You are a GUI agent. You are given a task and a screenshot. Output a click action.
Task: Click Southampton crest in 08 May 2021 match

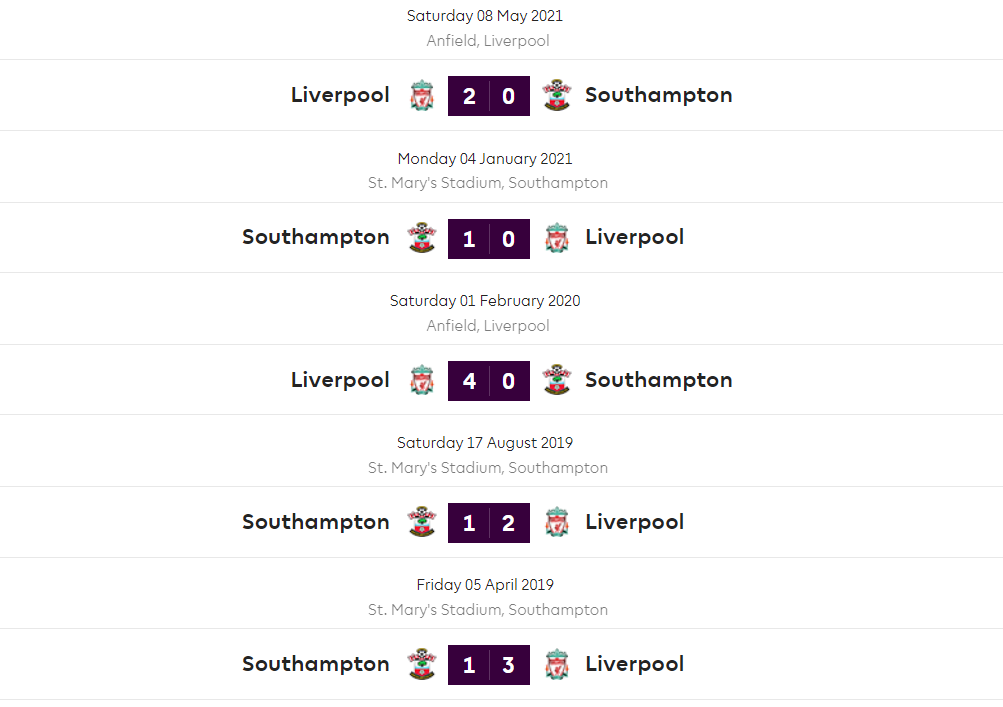556,96
